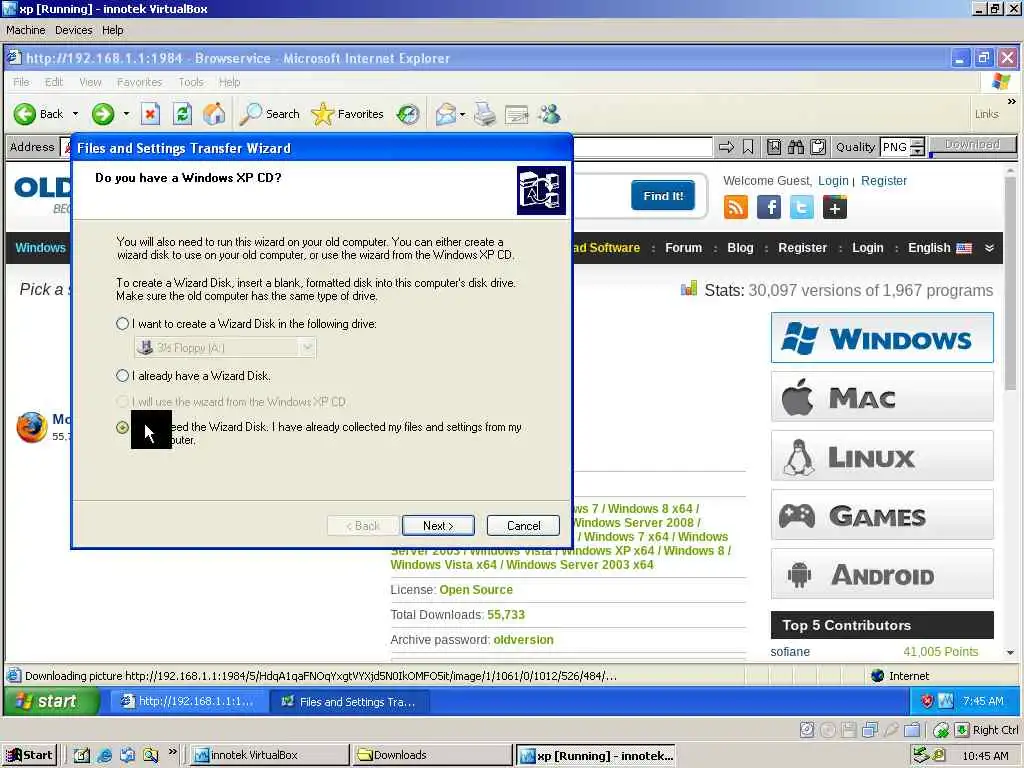Open Favorites star toolbar button
Viewport: 1024px width, 768px height.
point(347,114)
